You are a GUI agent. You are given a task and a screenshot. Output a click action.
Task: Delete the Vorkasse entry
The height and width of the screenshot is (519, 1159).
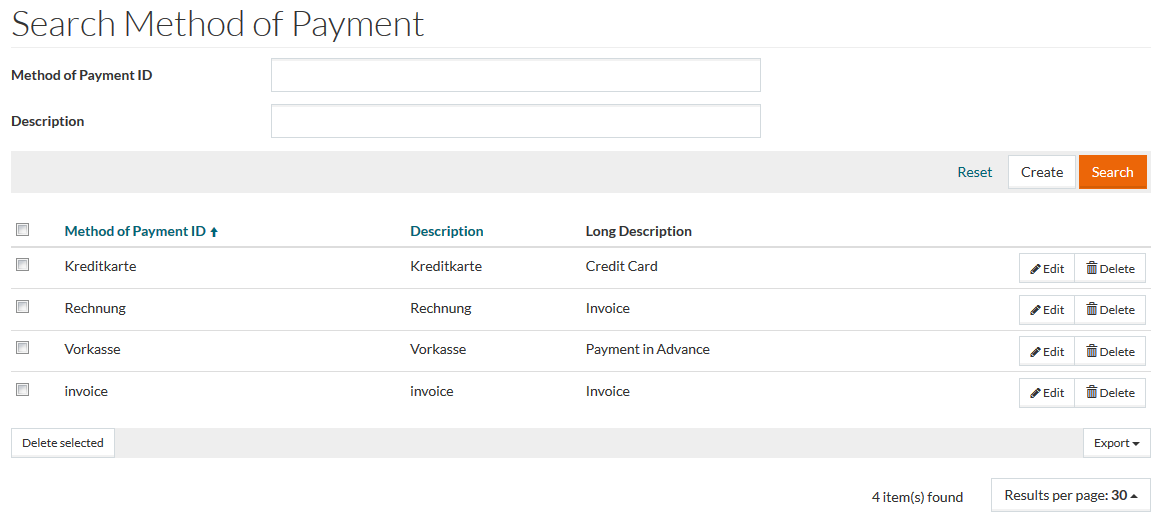pyautogui.click(x=1110, y=352)
